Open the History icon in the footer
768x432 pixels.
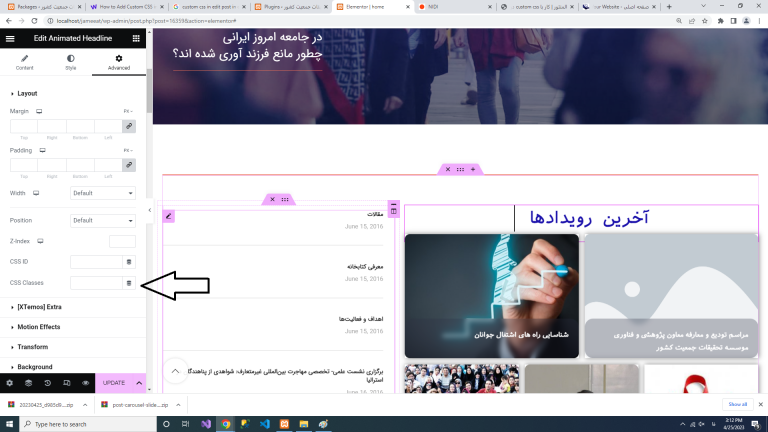click(x=47, y=383)
